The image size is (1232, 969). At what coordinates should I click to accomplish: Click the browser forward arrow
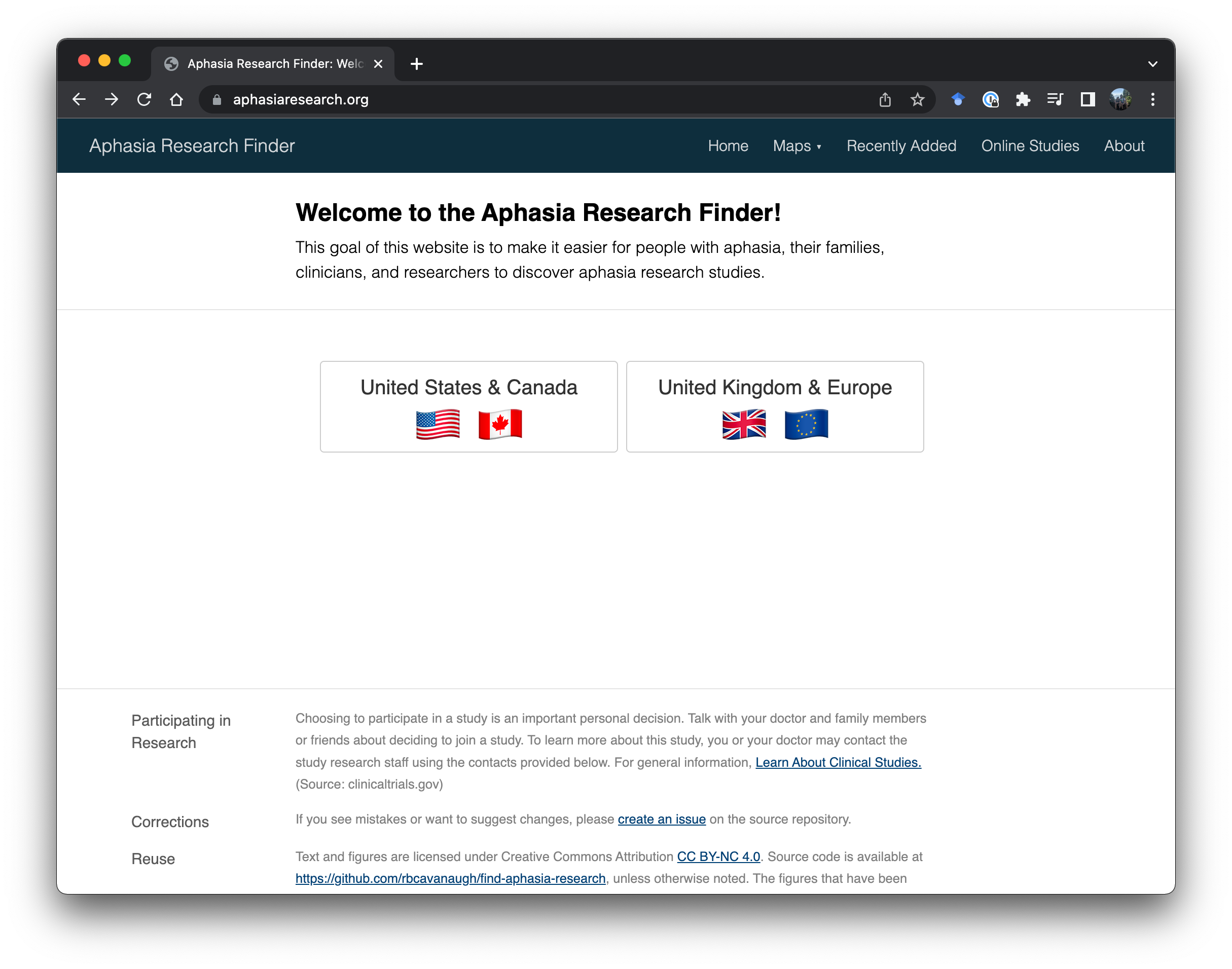tap(111, 99)
